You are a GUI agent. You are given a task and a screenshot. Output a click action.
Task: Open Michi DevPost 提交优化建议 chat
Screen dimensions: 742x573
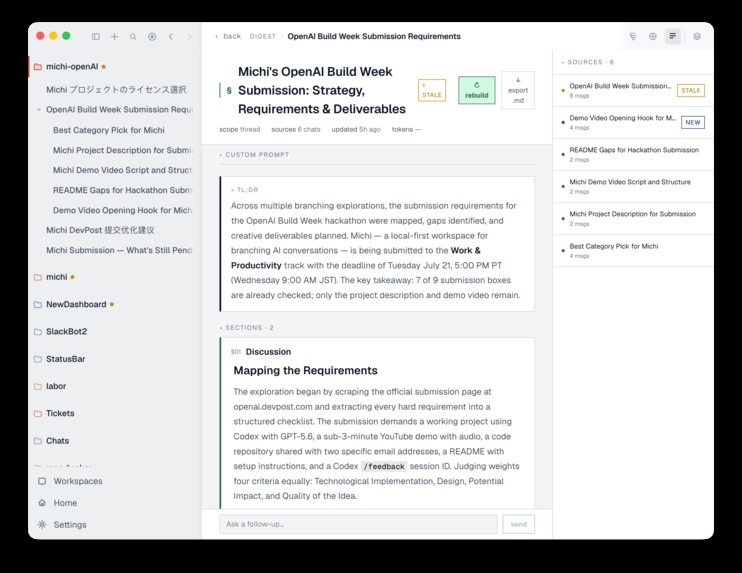click(100, 230)
